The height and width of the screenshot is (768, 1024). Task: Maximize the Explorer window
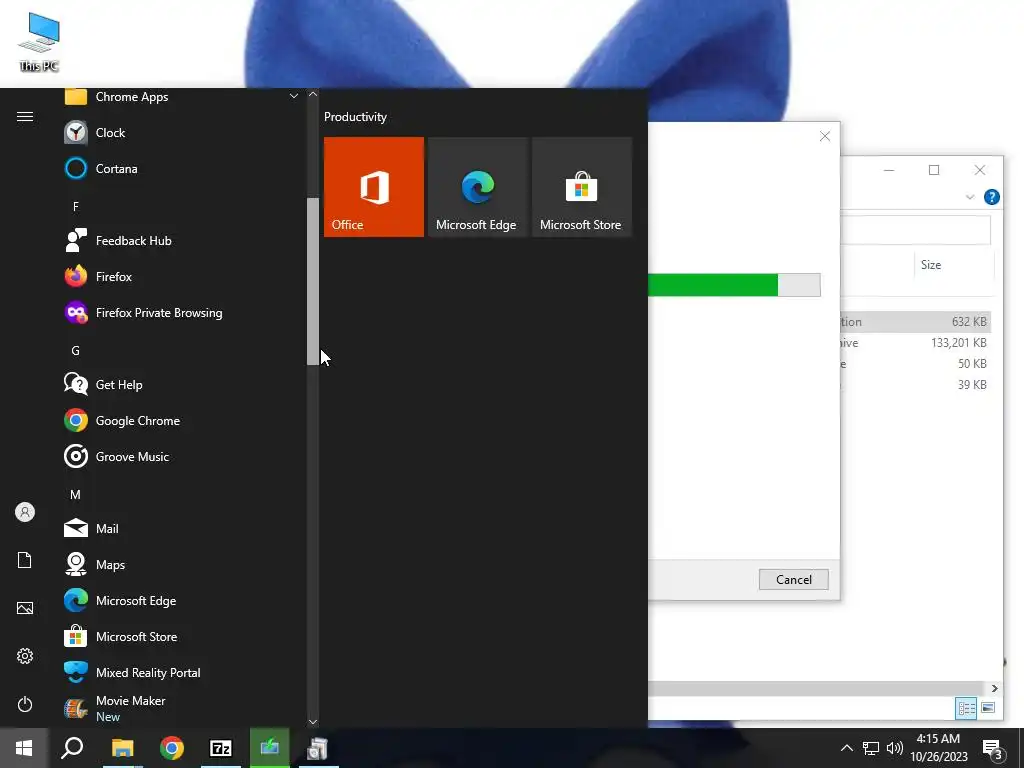point(934,170)
